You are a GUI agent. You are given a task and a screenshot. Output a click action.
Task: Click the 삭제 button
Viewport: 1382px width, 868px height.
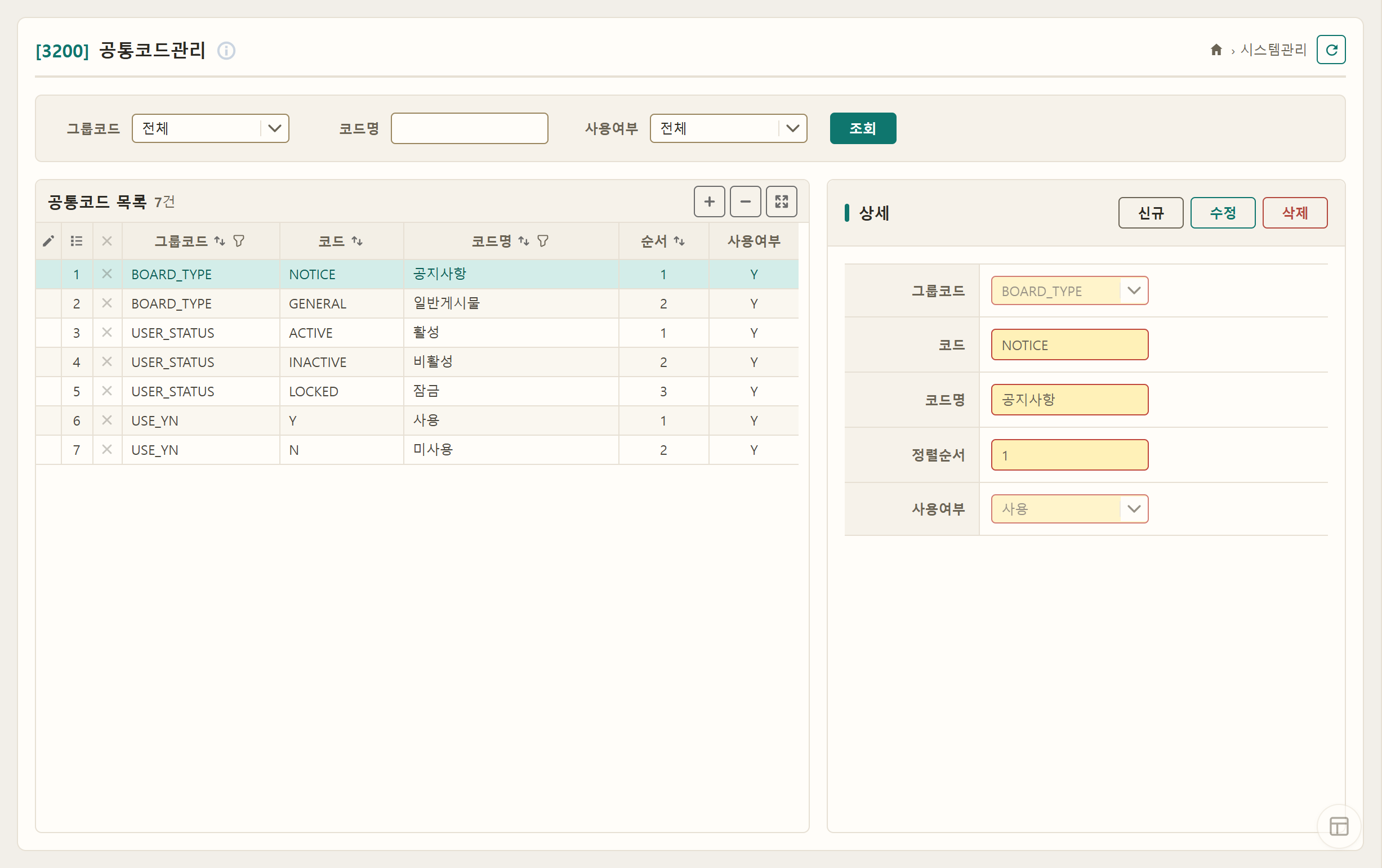pyautogui.click(x=1295, y=213)
